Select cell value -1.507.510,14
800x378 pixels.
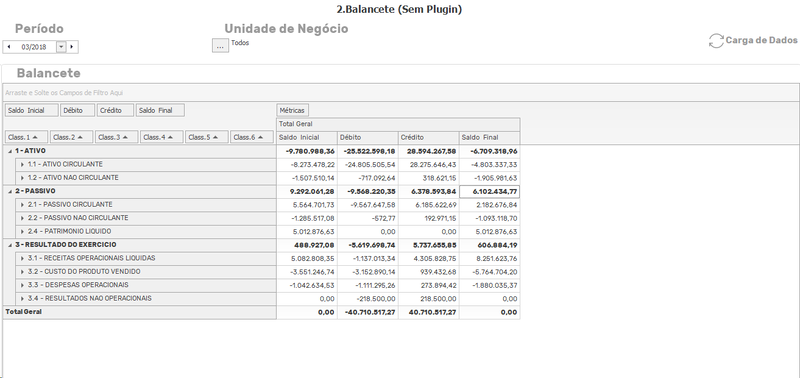(x=307, y=178)
